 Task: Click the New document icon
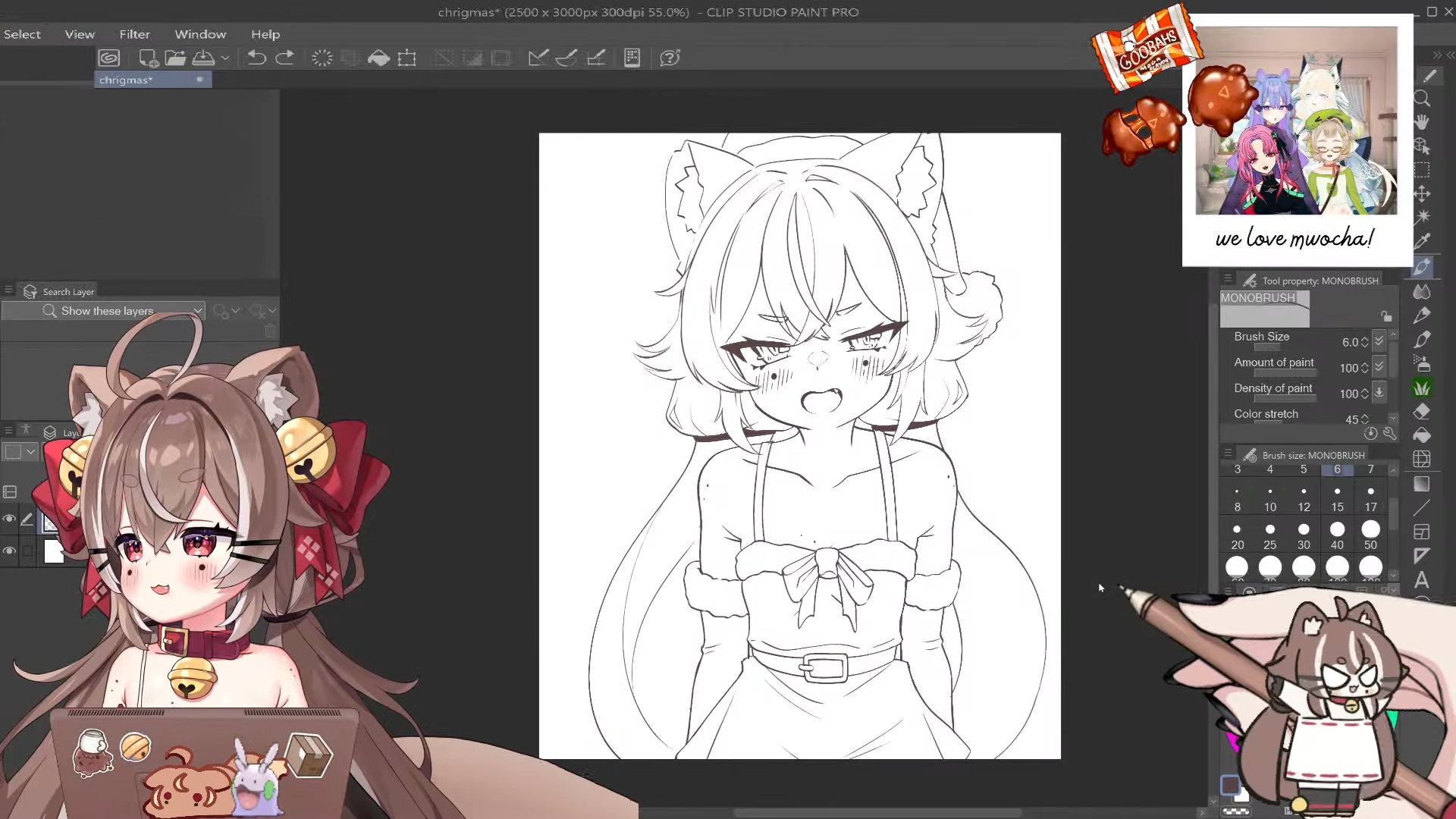click(148, 58)
